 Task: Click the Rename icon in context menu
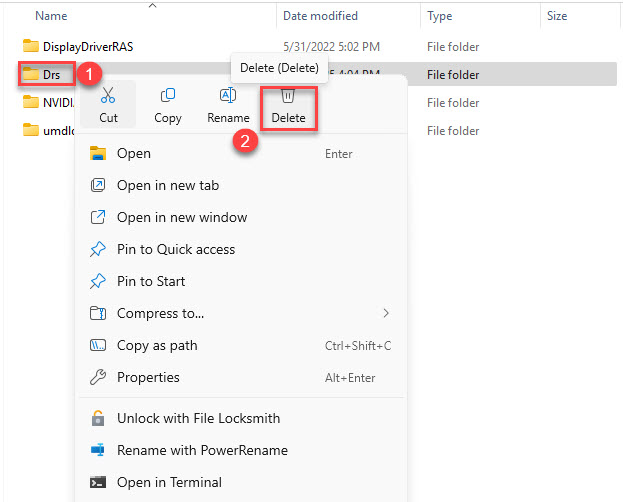pyautogui.click(x=227, y=96)
